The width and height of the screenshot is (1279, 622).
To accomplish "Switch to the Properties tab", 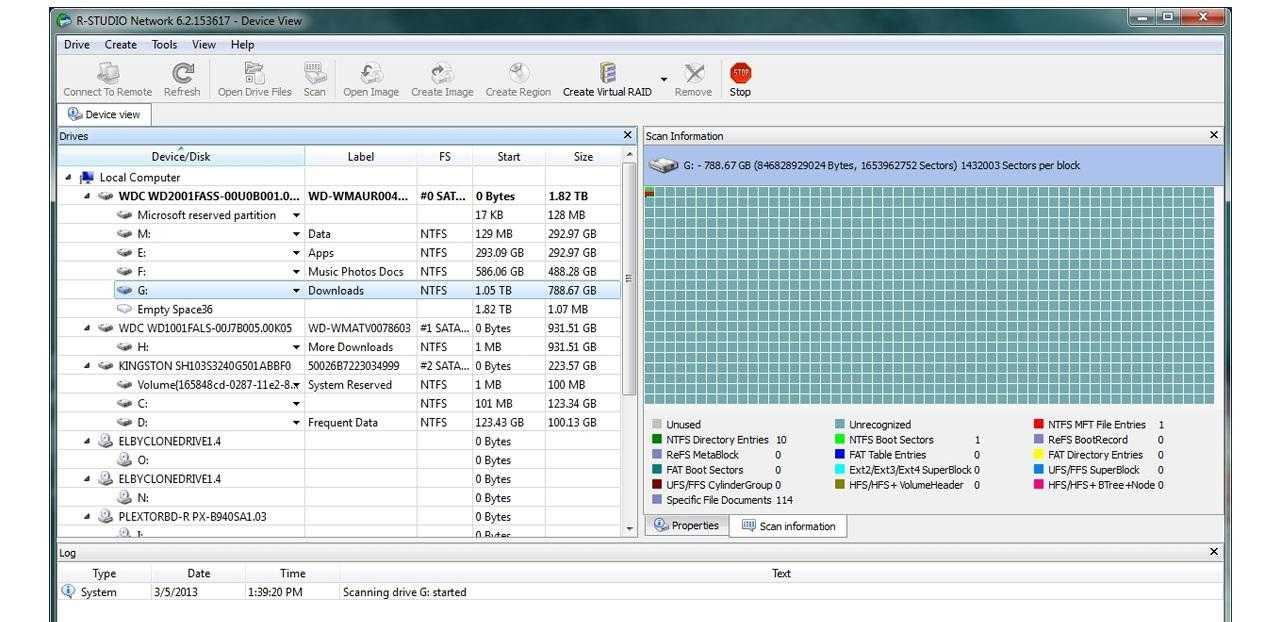I will pyautogui.click(x=687, y=526).
